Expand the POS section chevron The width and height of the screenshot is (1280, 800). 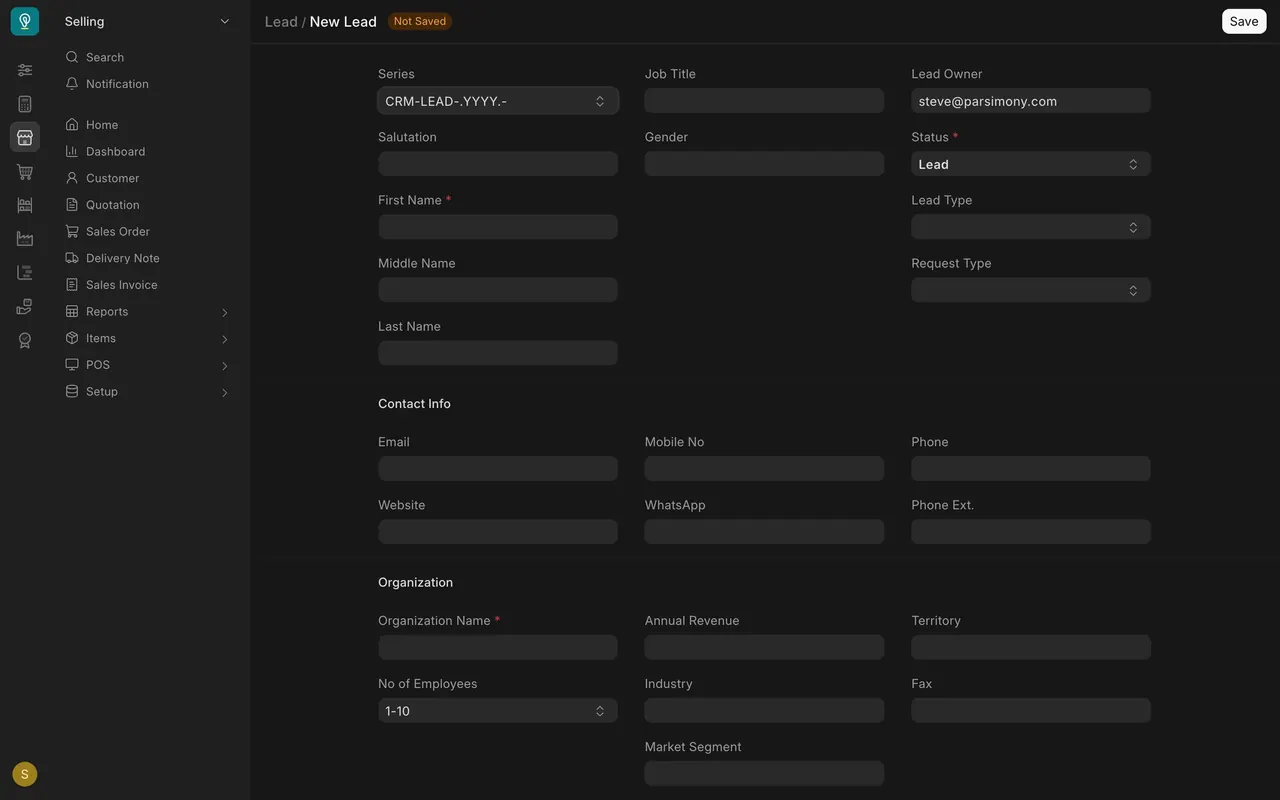pyautogui.click(x=224, y=365)
